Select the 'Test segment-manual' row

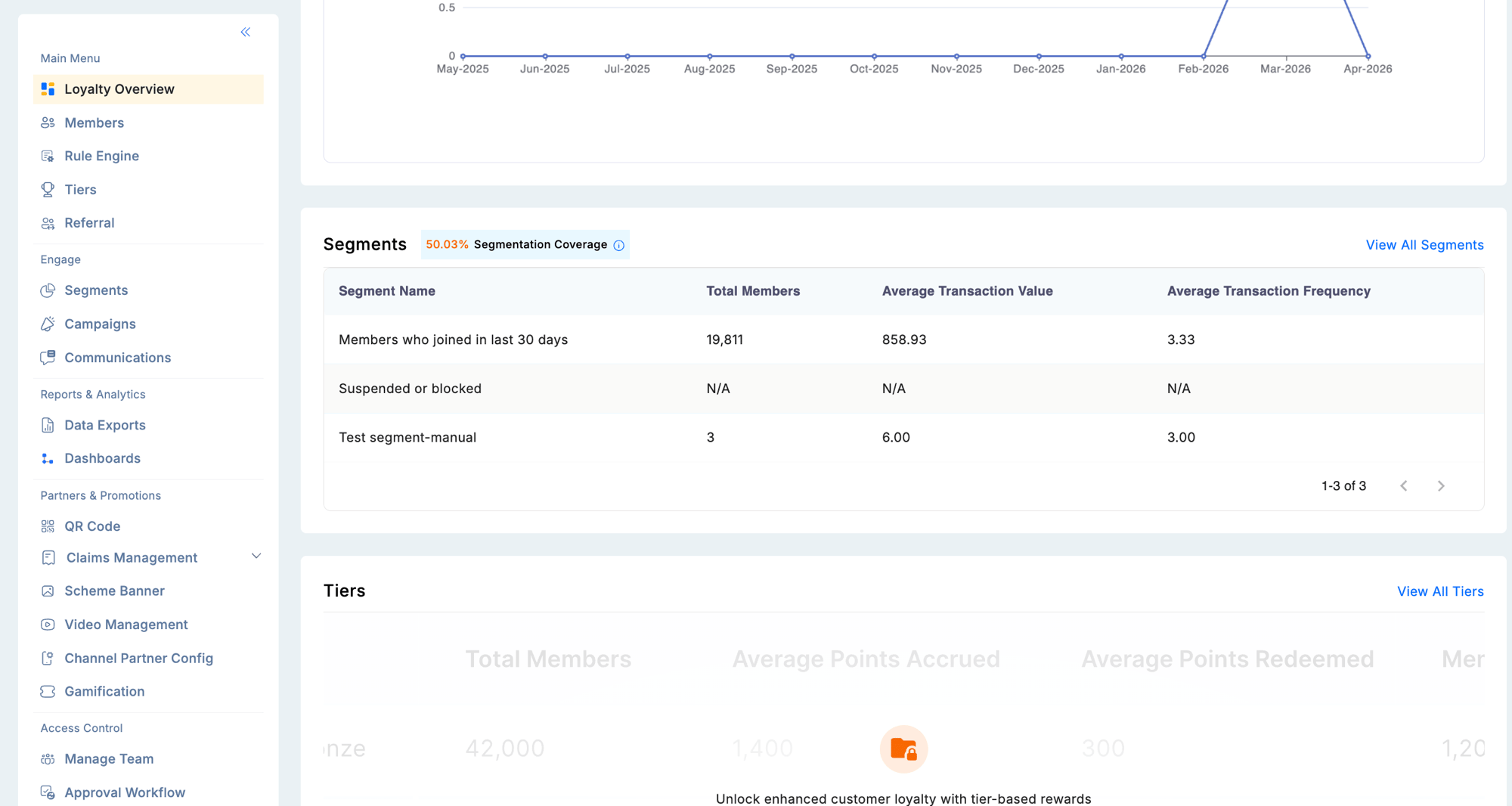tap(903, 437)
